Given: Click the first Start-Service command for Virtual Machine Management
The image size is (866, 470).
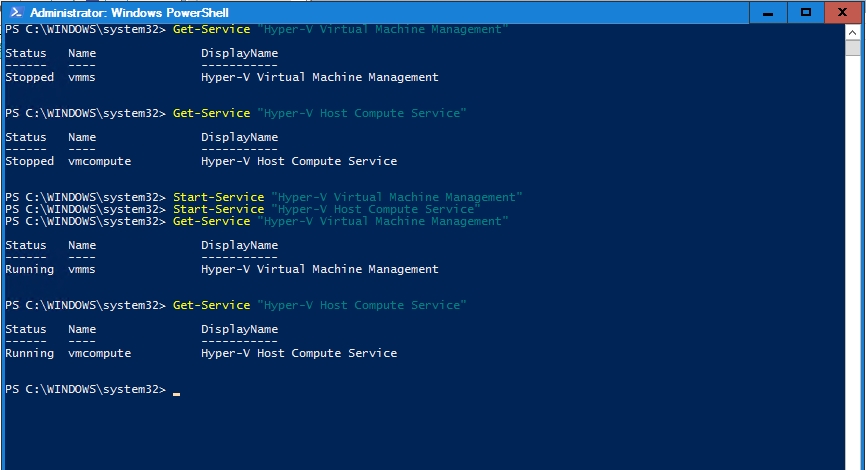Looking at the screenshot, I should [347, 197].
